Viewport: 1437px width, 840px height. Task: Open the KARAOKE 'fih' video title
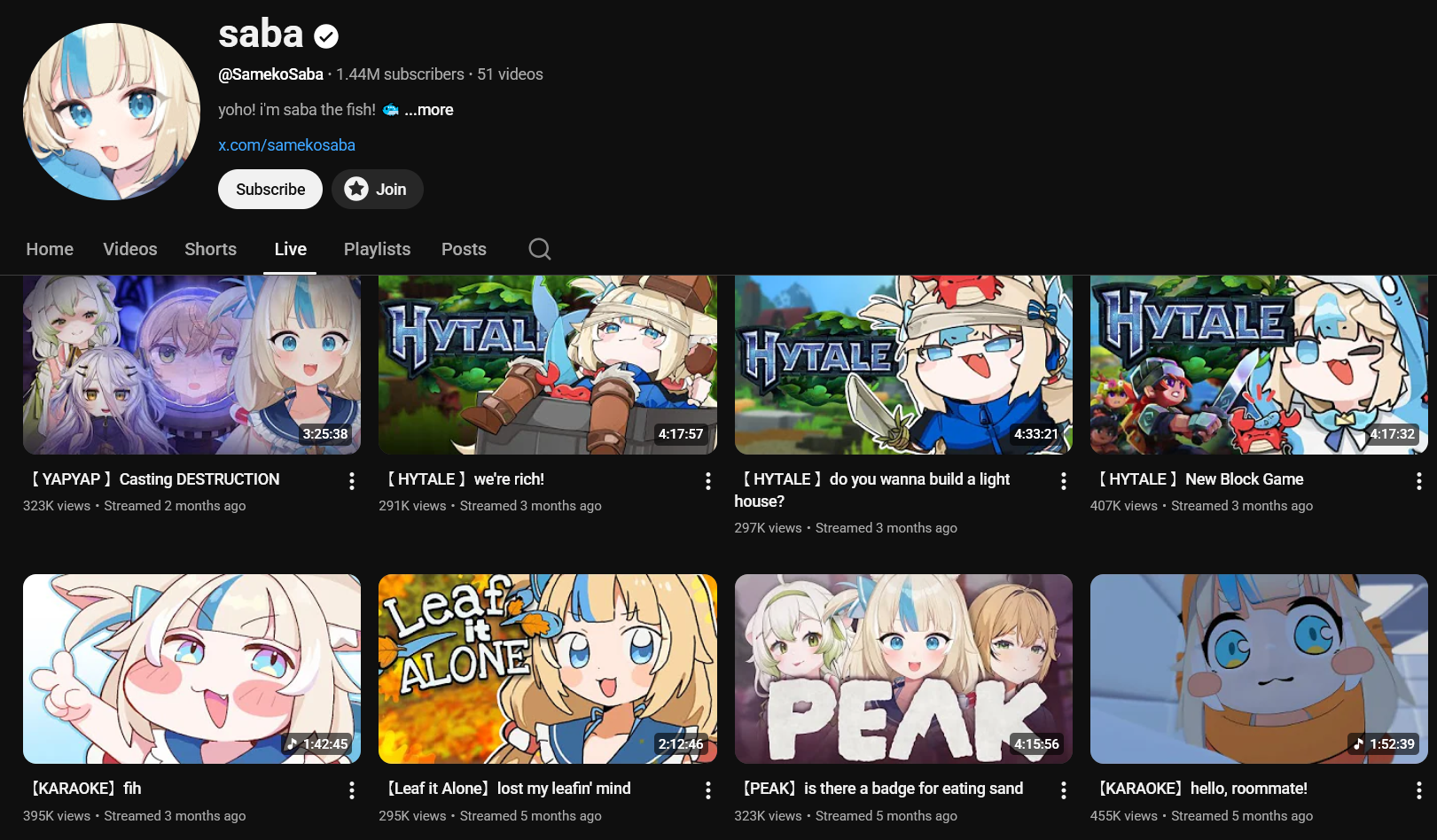(x=86, y=789)
